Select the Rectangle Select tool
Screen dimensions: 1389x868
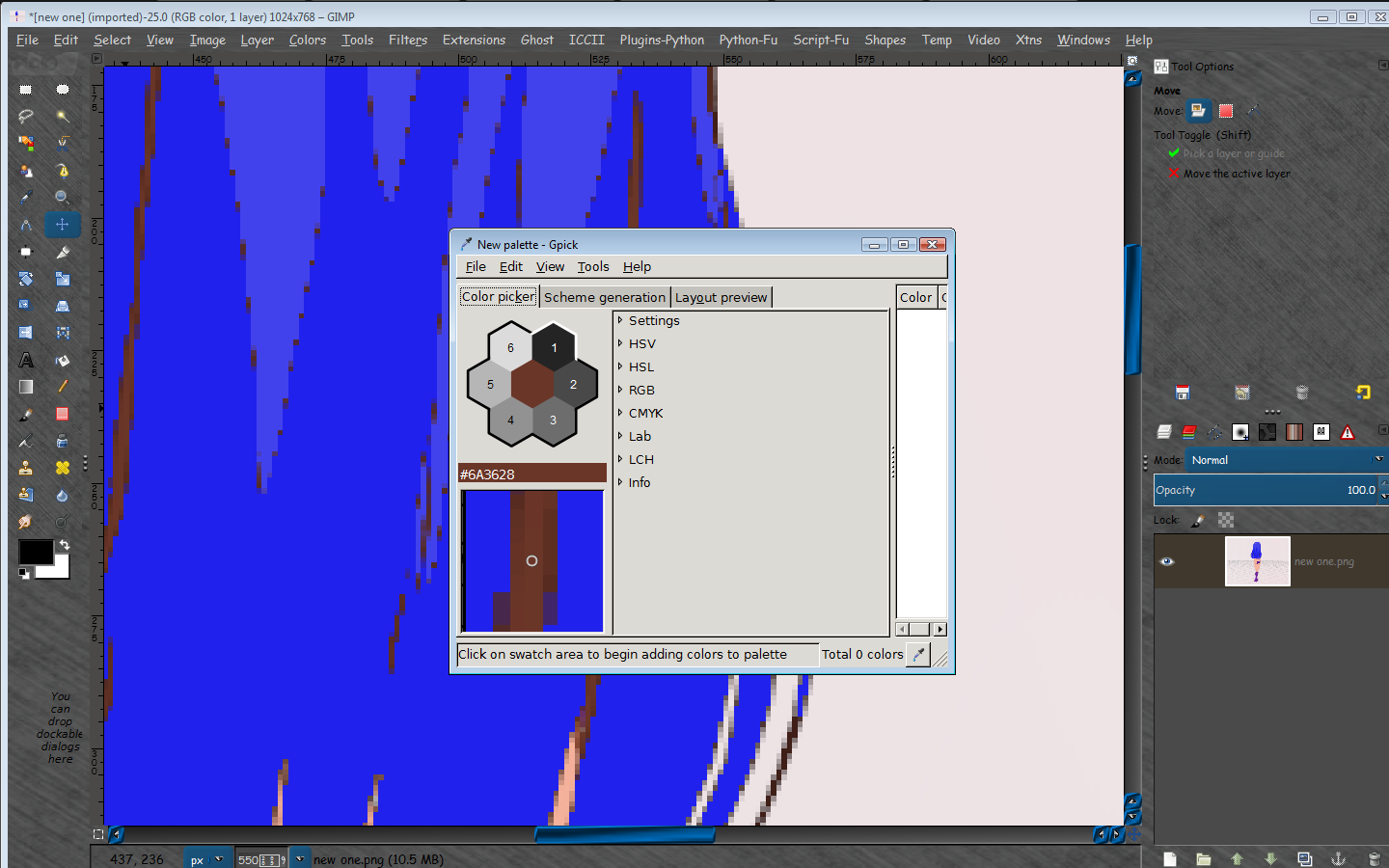26,90
